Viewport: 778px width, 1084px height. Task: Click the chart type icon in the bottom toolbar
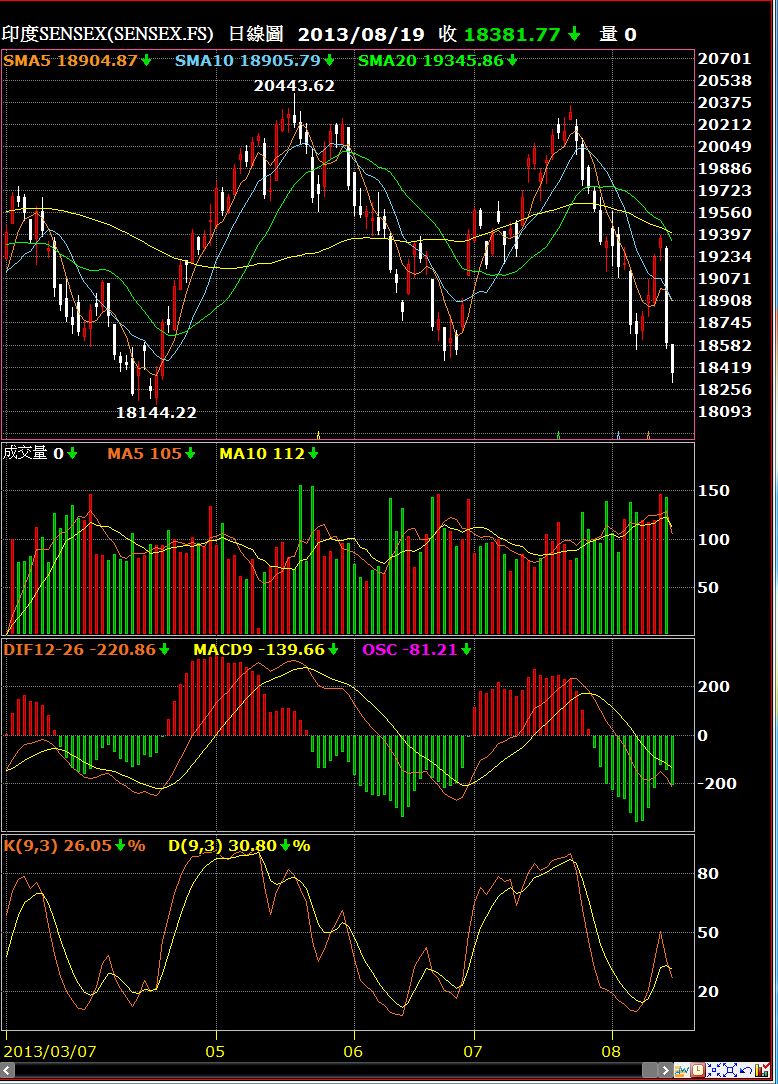point(682,1070)
